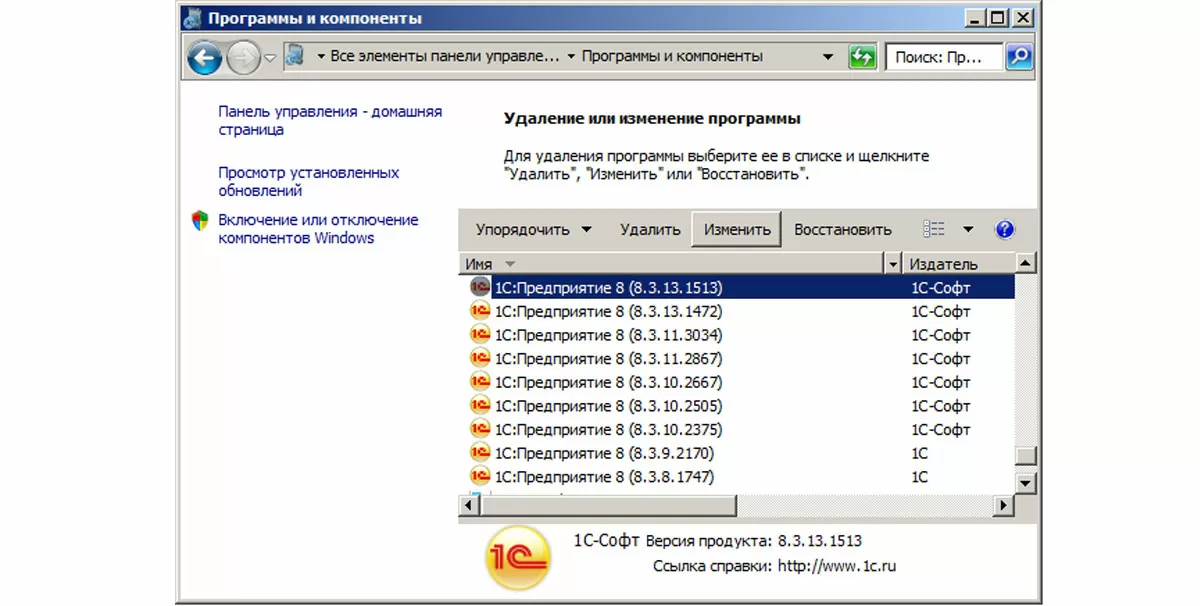Viewport: 1200px width, 606px height.
Task: Open 'Просмотр установленных обновлений' link
Action: 309,182
